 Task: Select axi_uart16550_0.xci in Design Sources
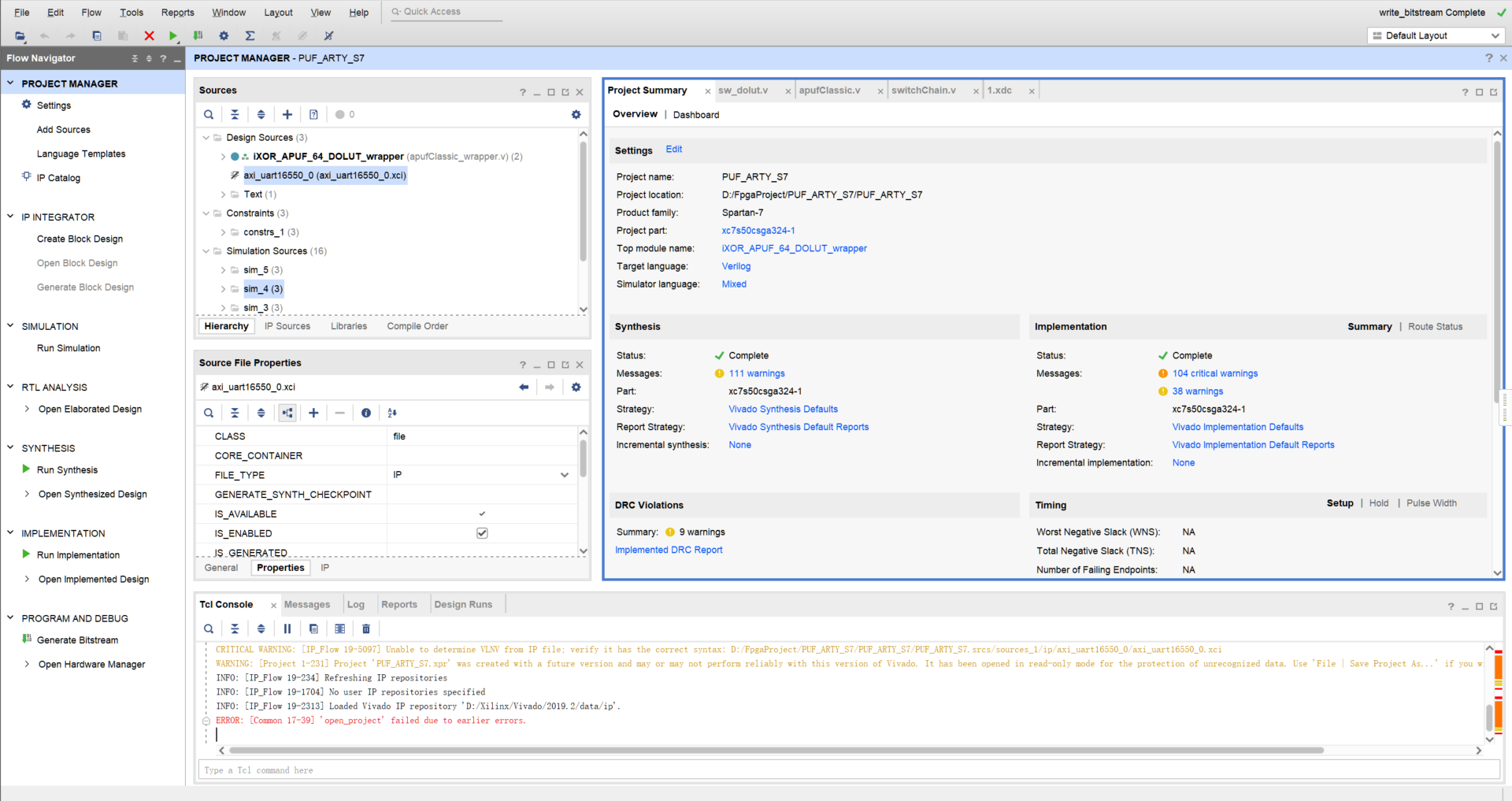pos(324,176)
